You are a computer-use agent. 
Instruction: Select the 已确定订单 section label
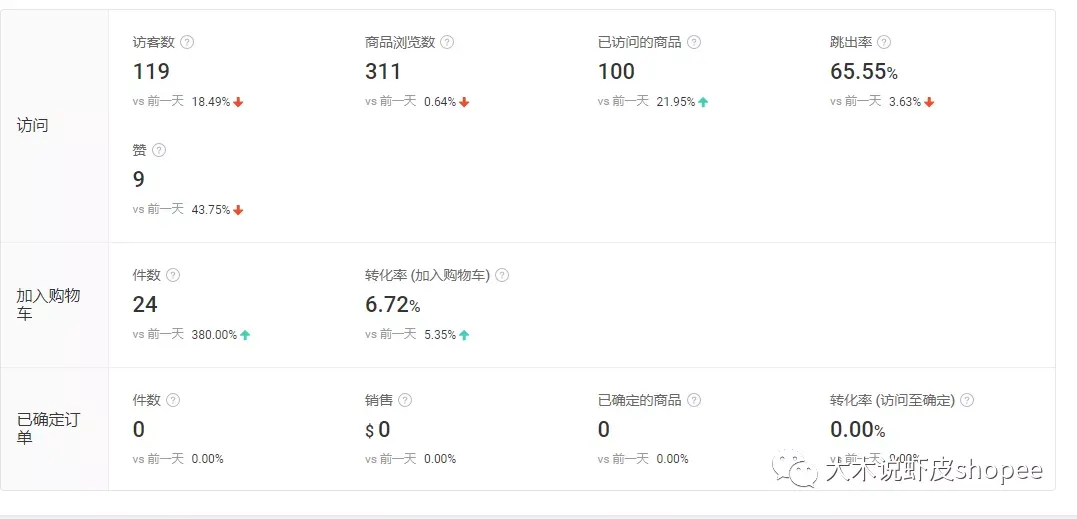(x=48, y=428)
